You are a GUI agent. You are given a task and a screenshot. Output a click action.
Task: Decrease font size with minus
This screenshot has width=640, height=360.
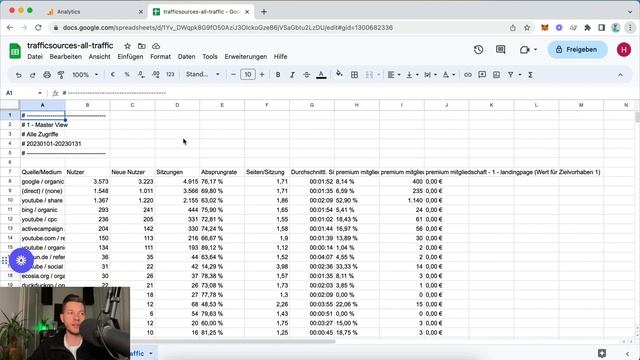click(233, 74)
